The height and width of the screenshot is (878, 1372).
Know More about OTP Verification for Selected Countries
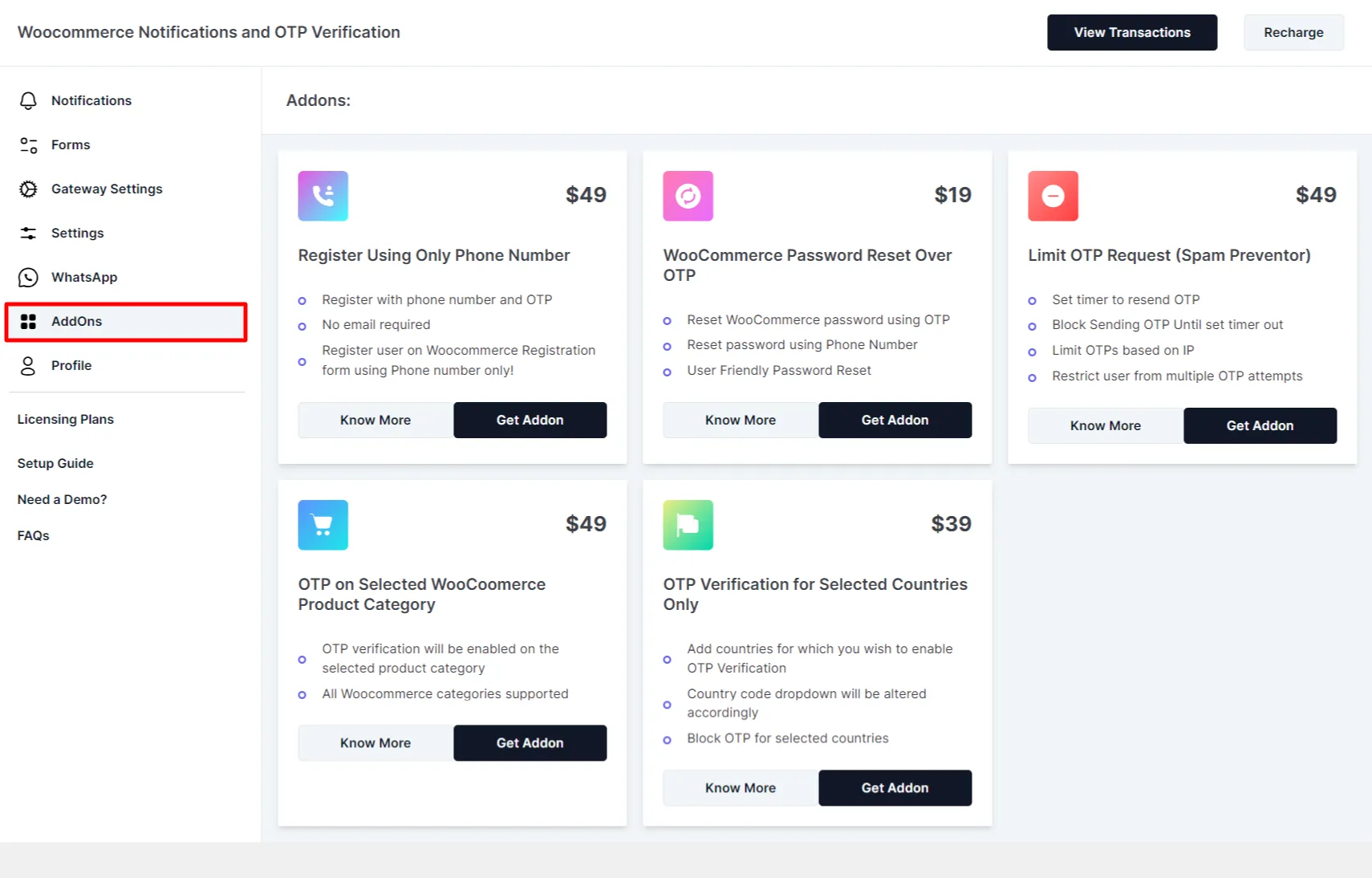coord(741,788)
